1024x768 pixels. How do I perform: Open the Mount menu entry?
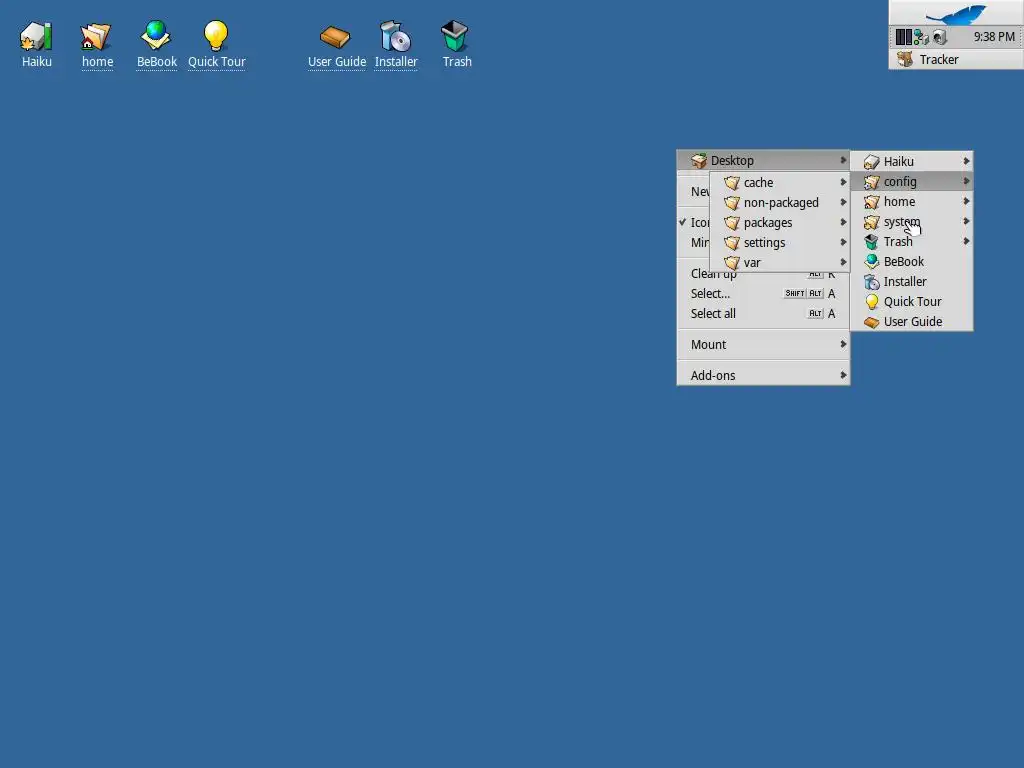[x=763, y=344]
